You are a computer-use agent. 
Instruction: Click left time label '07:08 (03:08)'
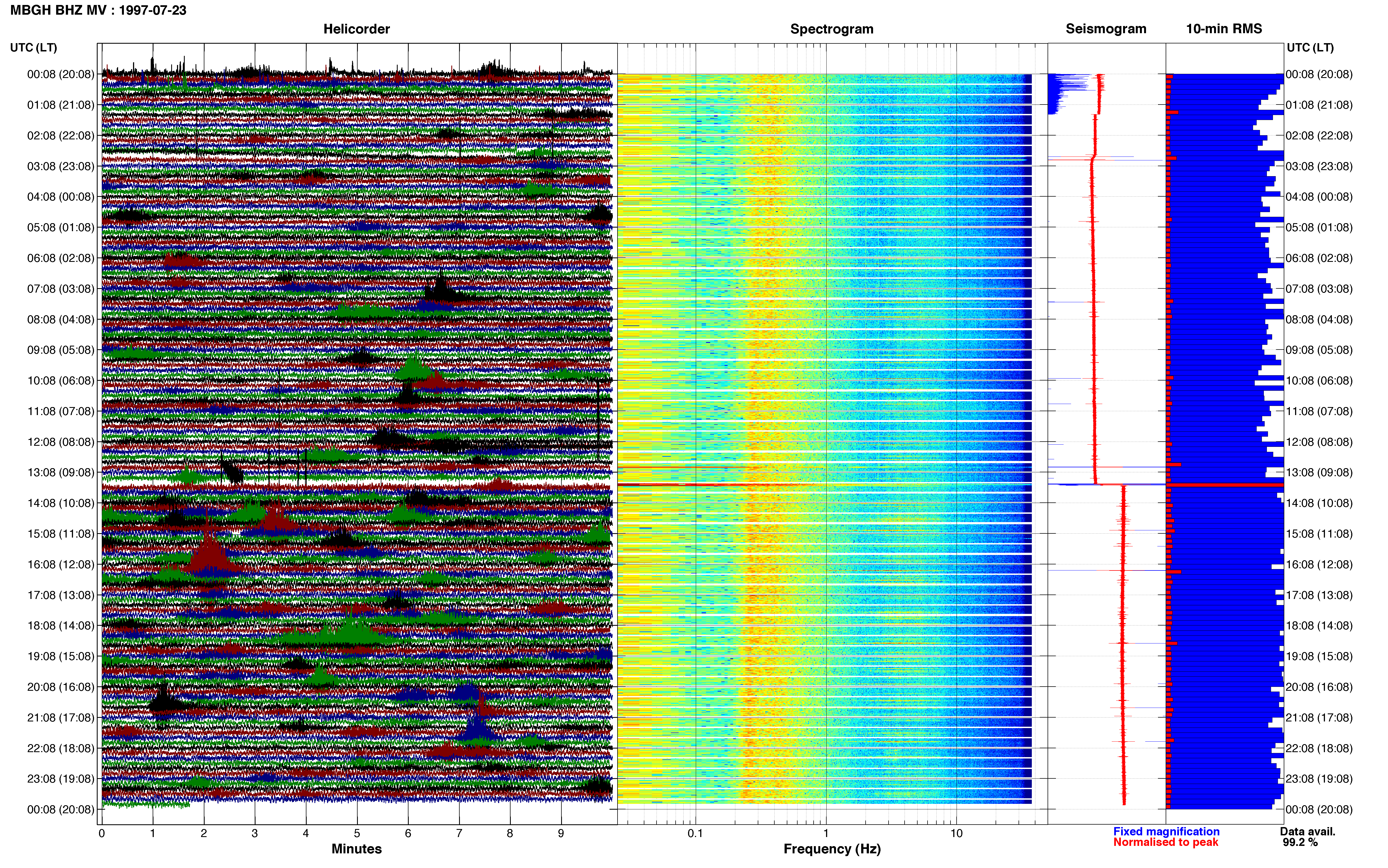click(60, 289)
